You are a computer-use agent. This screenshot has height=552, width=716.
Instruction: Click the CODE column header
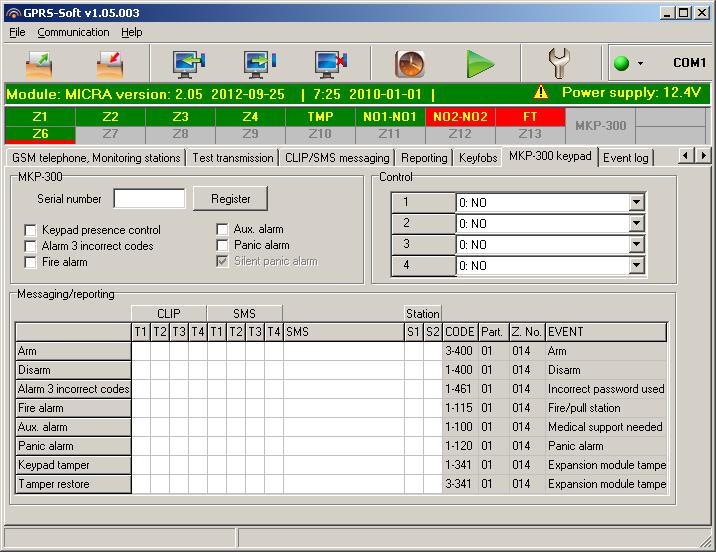click(460, 332)
